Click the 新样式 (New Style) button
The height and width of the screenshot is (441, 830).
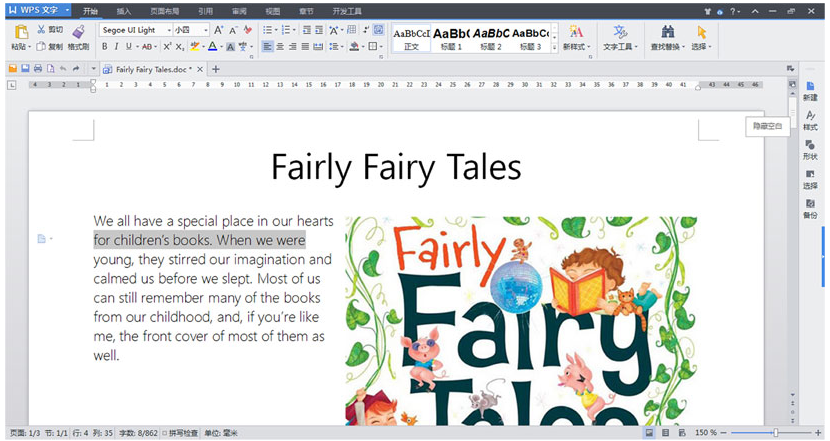pos(576,37)
